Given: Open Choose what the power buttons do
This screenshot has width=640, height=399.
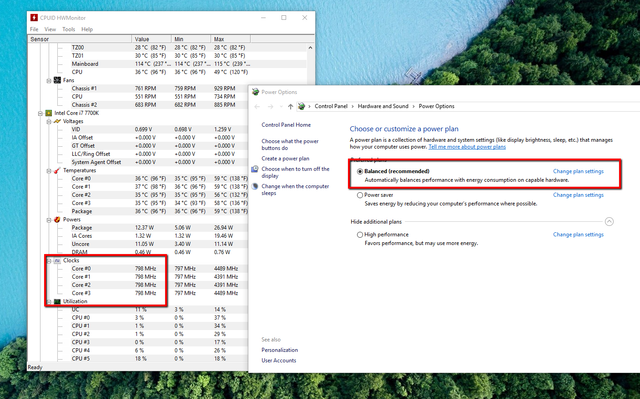Looking at the screenshot, I should (x=290, y=144).
